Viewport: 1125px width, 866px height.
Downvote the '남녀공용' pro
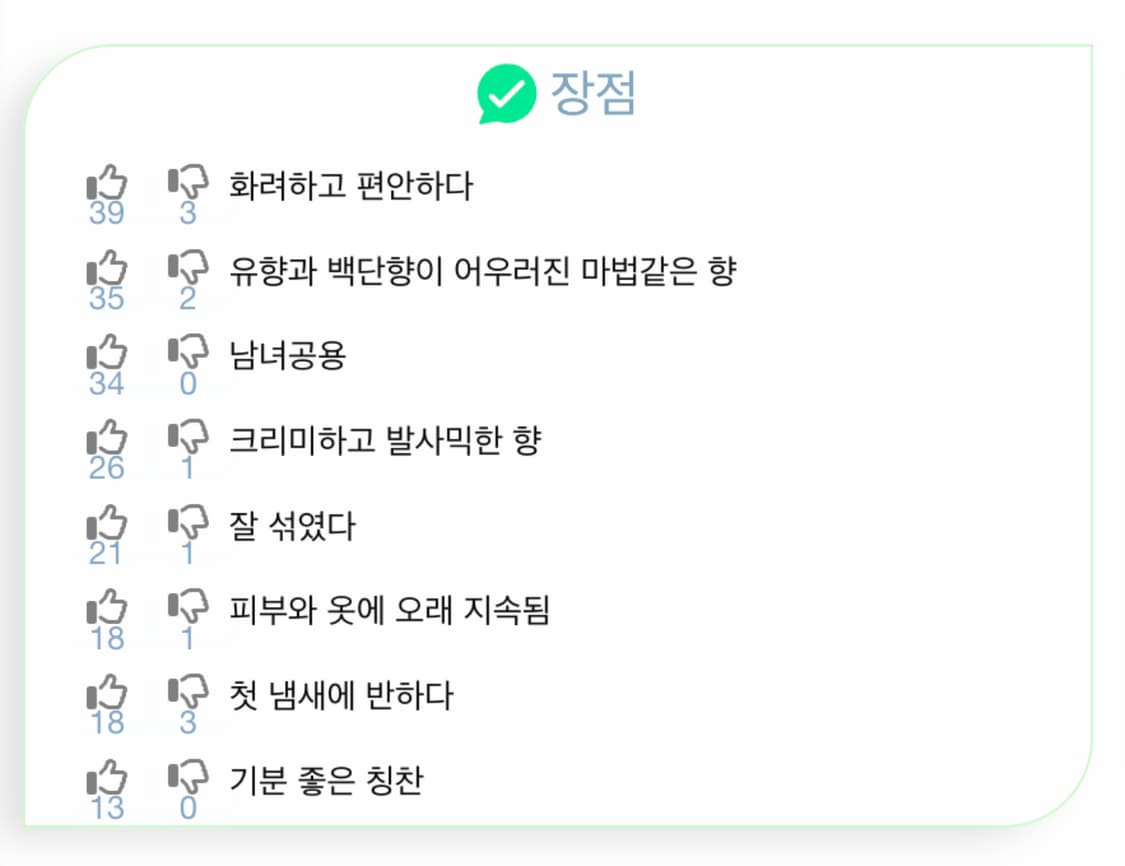point(188,352)
